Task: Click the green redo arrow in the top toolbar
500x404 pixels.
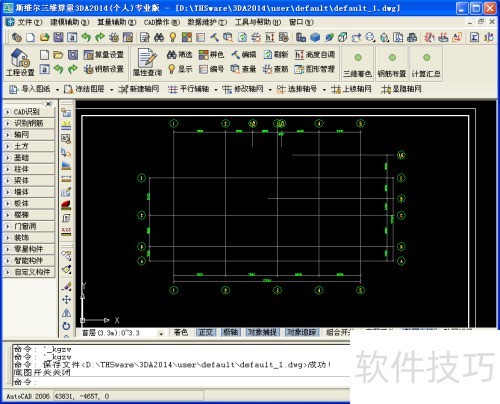Action: point(100,37)
